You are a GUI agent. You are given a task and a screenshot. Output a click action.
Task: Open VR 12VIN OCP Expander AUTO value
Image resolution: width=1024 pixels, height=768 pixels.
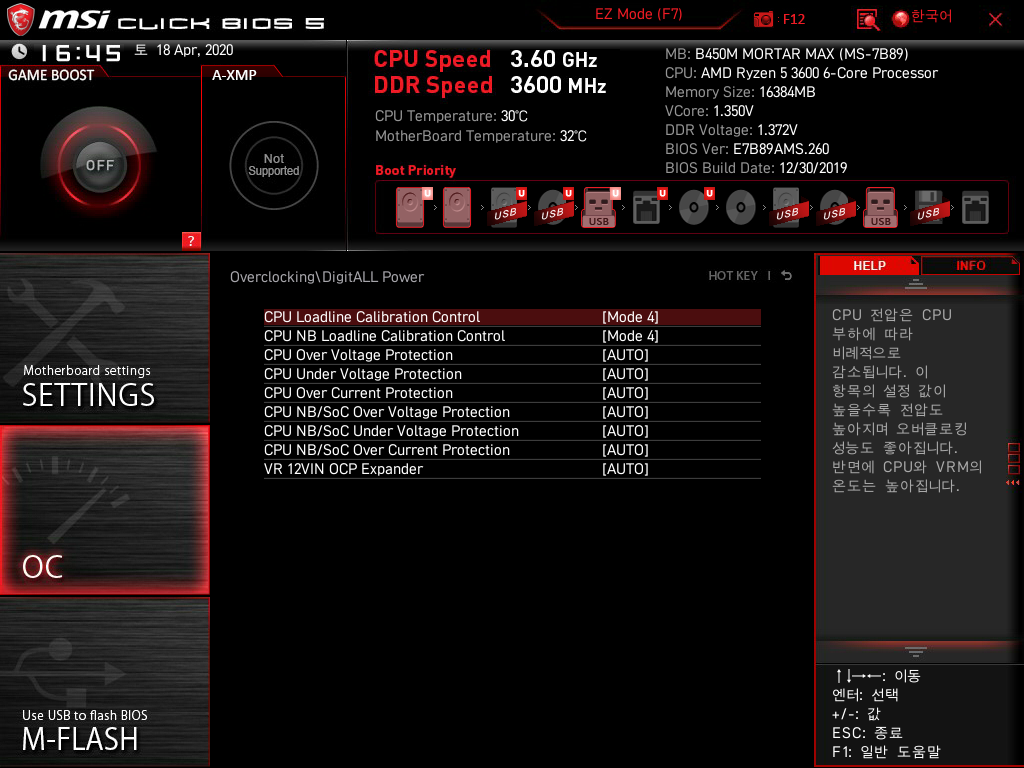coord(625,468)
